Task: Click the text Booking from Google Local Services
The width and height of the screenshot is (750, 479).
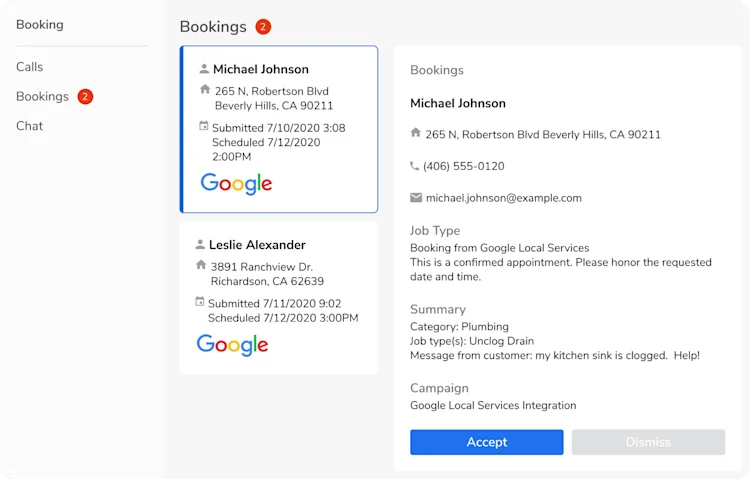Action: tap(499, 248)
